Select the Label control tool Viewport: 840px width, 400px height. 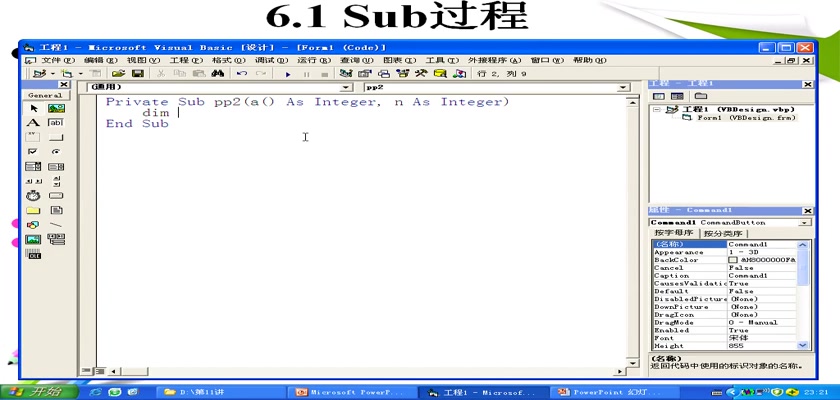click(34, 123)
